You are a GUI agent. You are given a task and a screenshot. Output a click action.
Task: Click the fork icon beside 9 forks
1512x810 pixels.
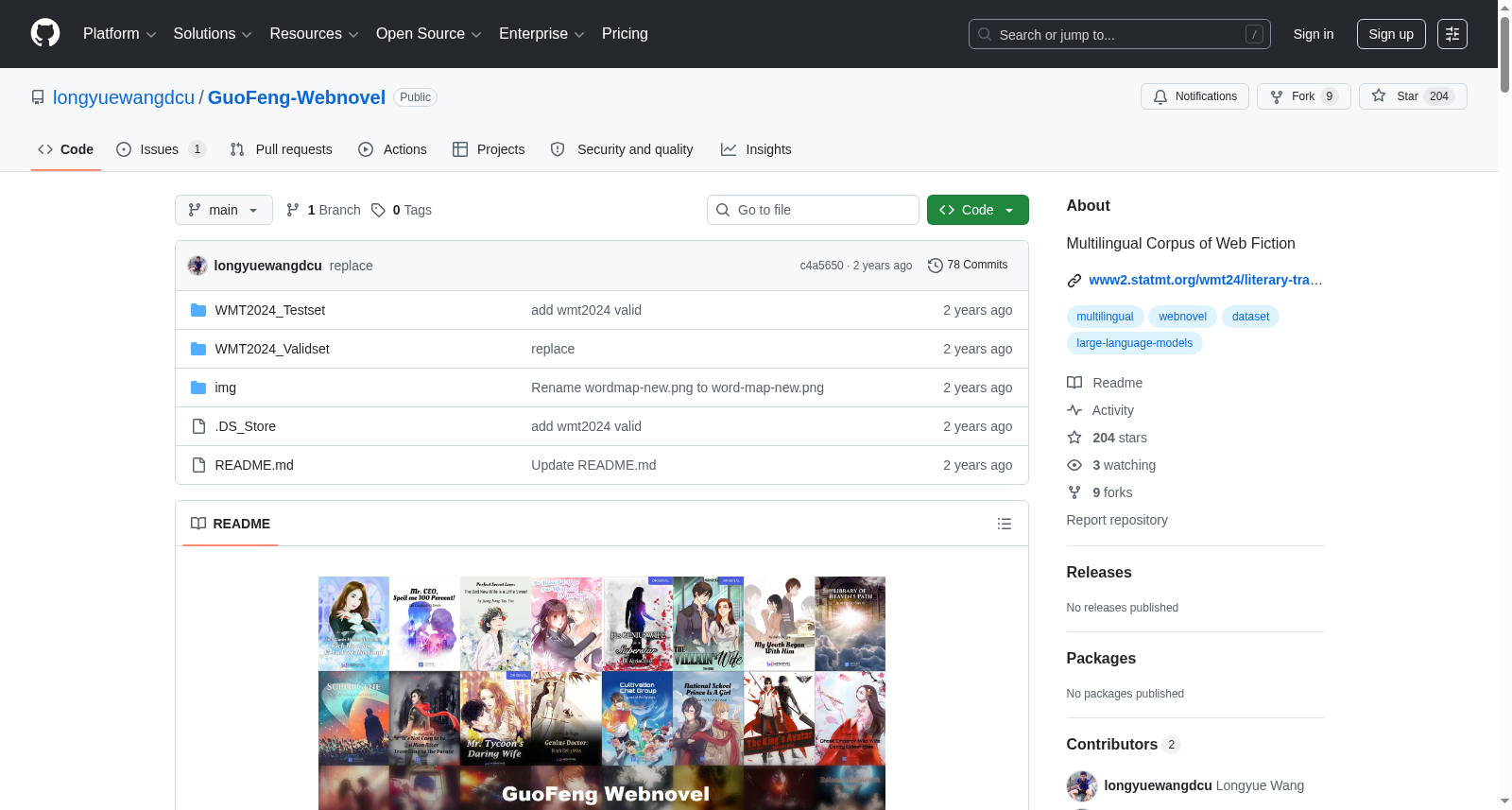tap(1074, 492)
